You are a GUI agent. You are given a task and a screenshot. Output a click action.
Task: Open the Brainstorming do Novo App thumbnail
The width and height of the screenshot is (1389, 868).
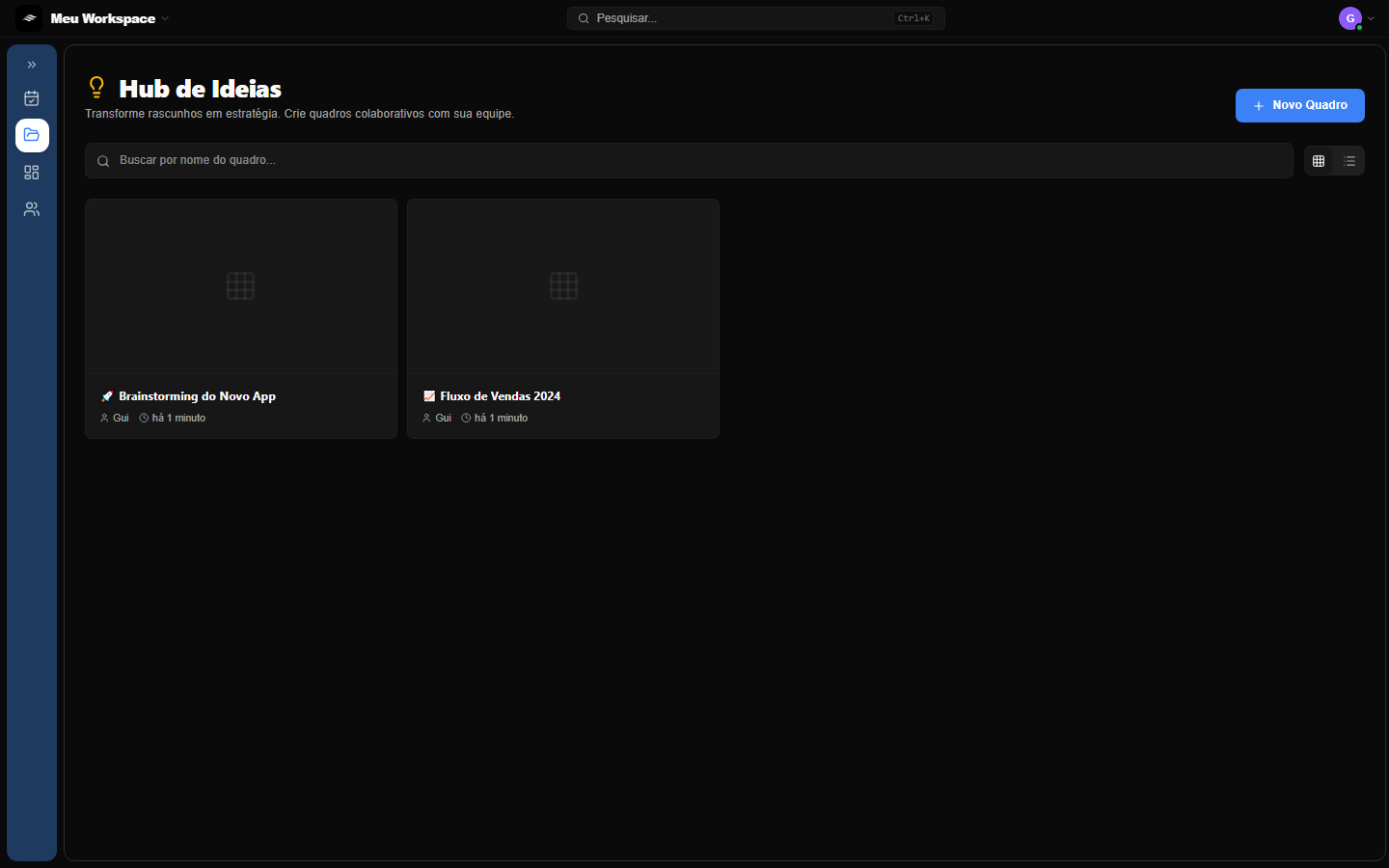241,286
